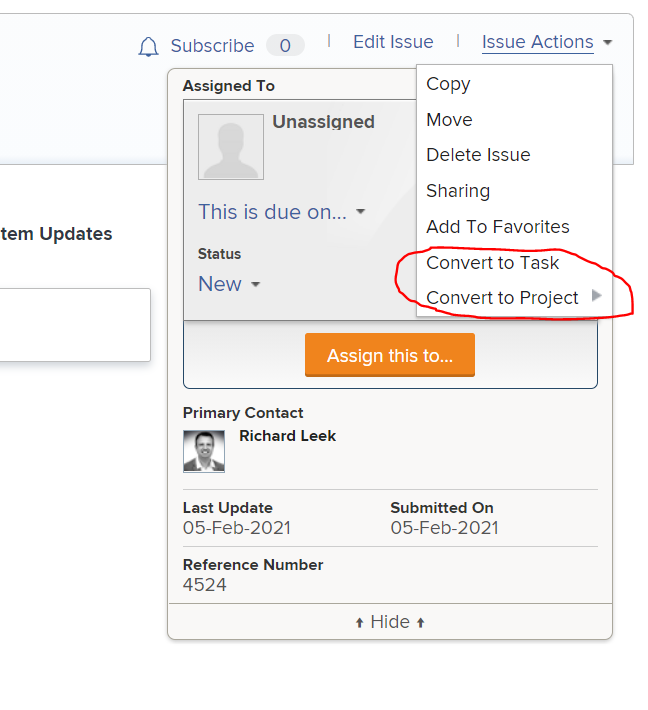
Task: Open Sharing from the menu
Action: pyautogui.click(x=458, y=191)
